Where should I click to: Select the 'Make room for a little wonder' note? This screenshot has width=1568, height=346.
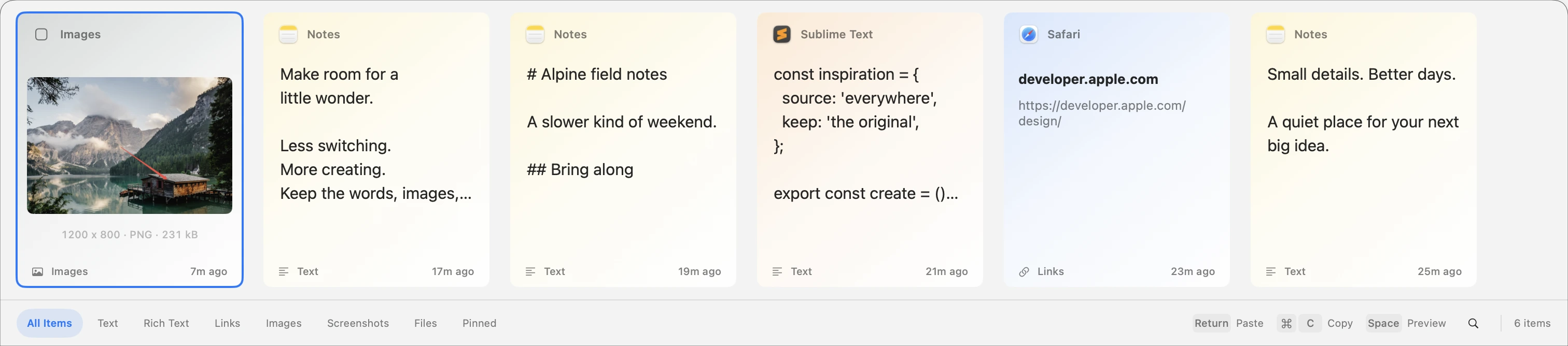pos(376,150)
